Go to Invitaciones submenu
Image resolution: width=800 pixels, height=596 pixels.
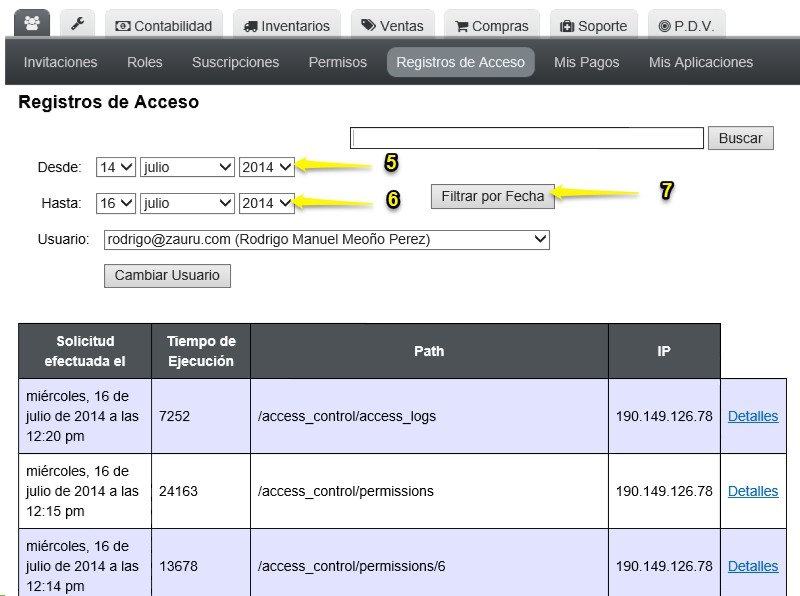point(60,62)
